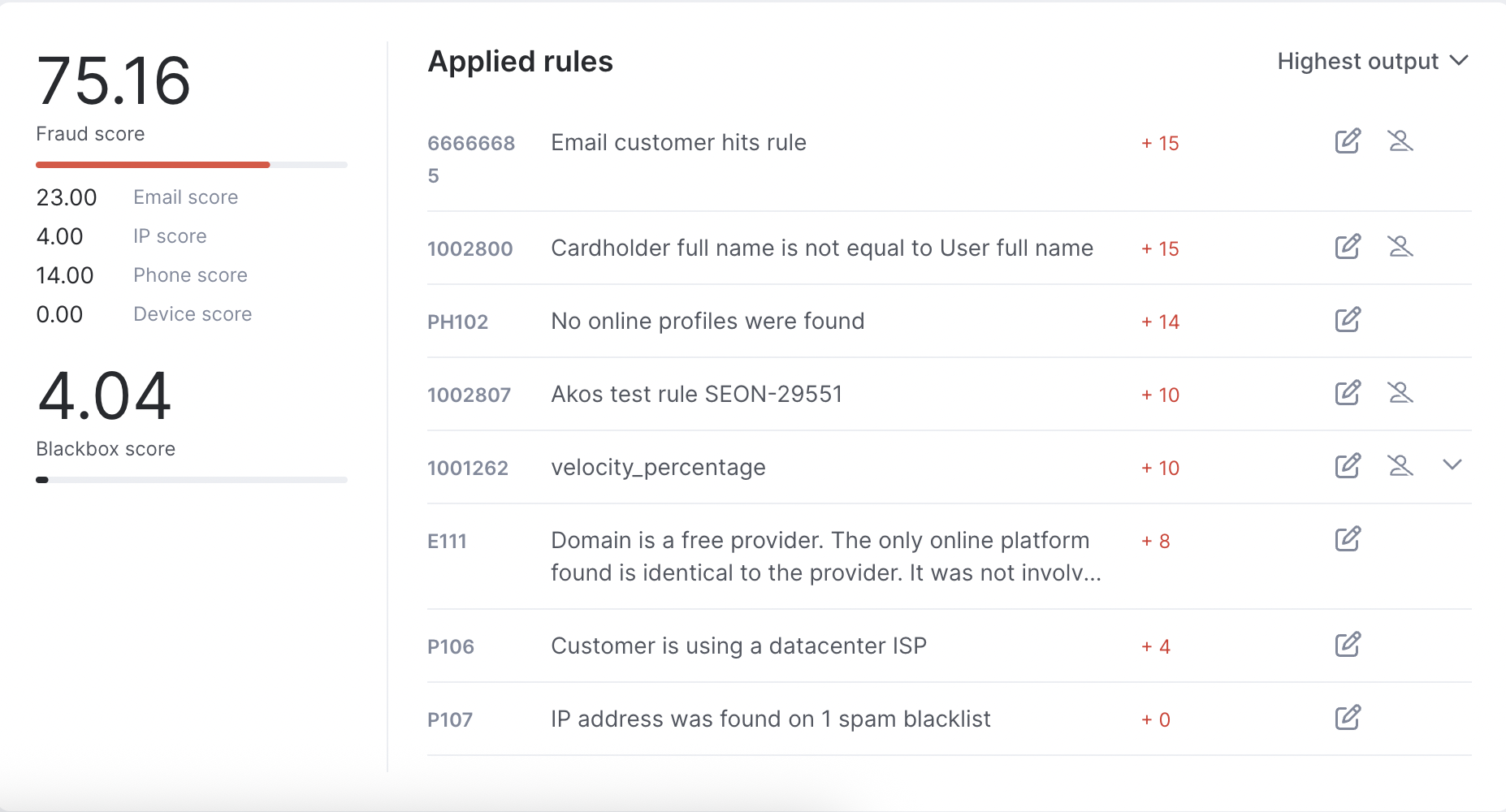The height and width of the screenshot is (812, 1506).
Task: Select rule ID P107
Action: (450, 719)
